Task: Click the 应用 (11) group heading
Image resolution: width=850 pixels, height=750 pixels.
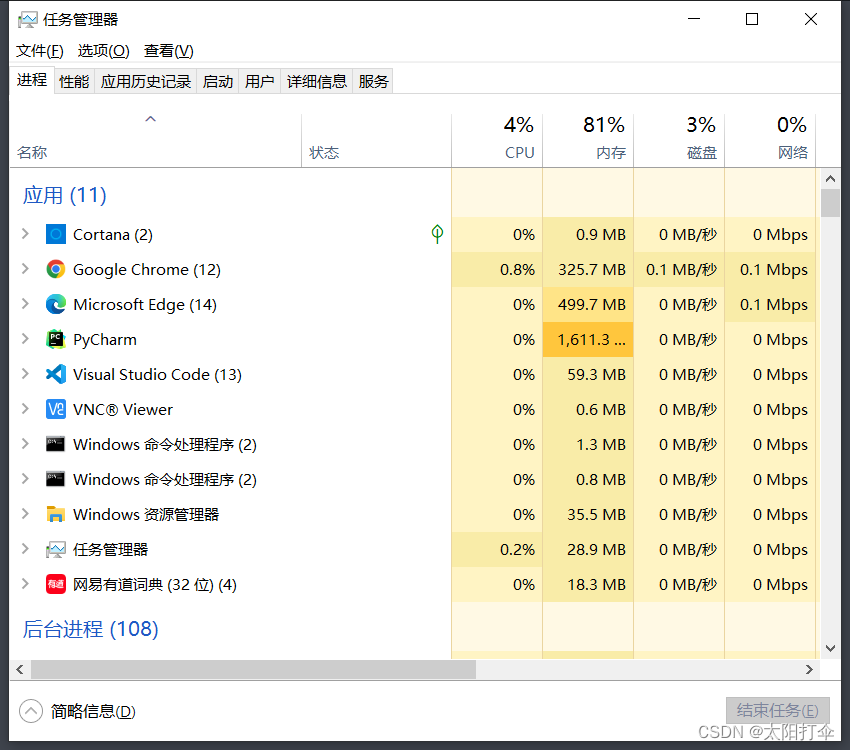Action: tap(65, 195)
